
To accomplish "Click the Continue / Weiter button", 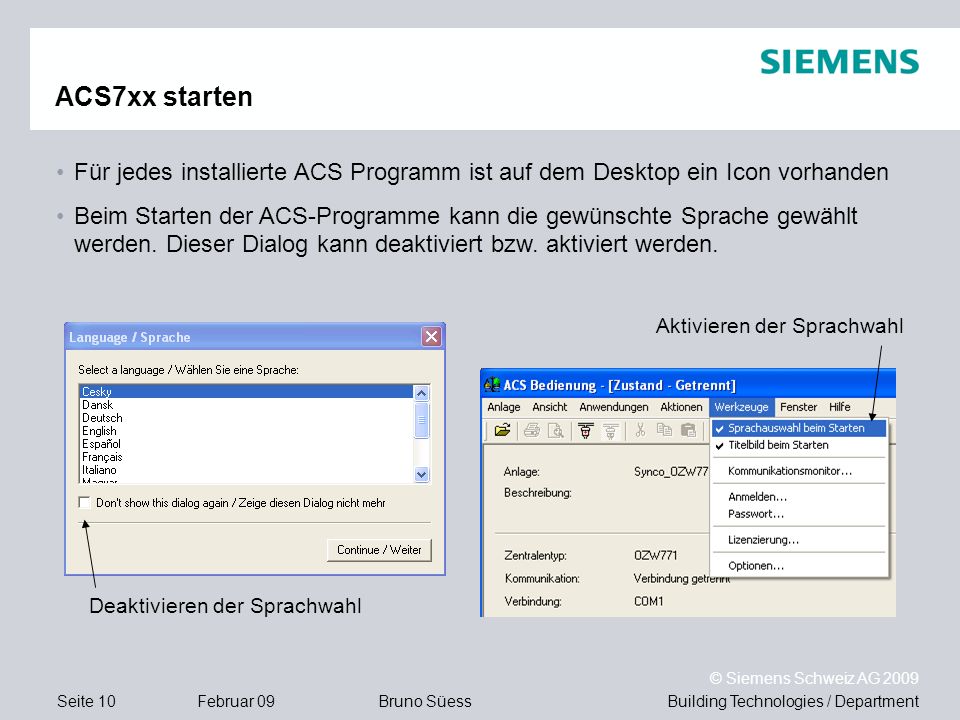I will point(379,550).
